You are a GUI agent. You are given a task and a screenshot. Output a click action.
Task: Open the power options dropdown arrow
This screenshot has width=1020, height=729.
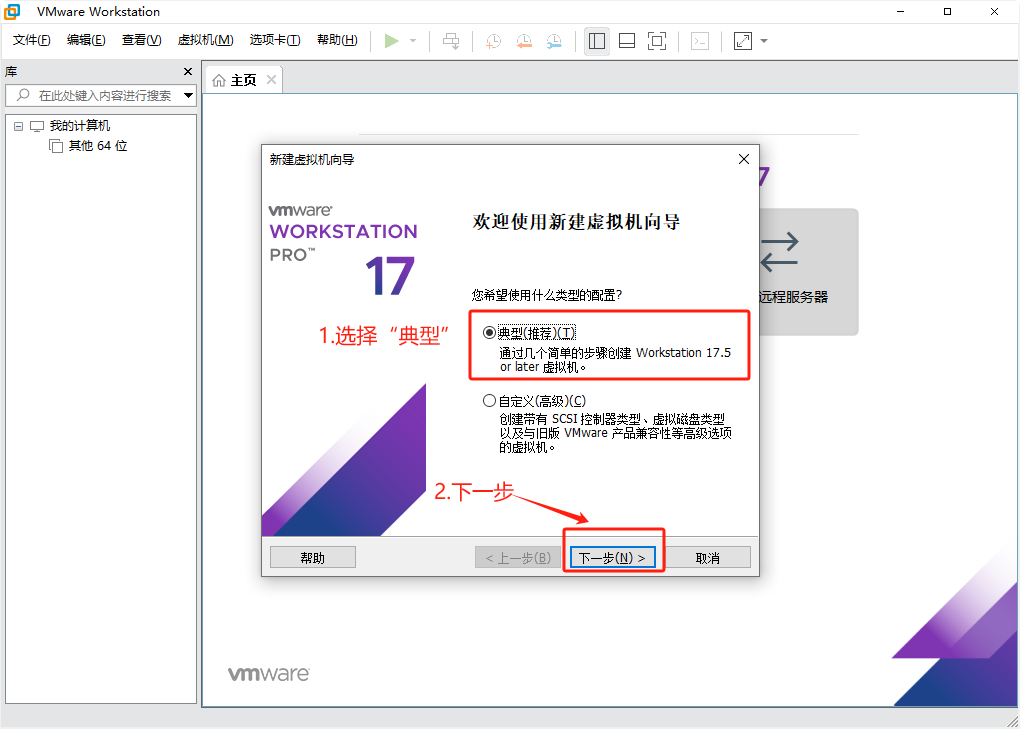[413, 41]
